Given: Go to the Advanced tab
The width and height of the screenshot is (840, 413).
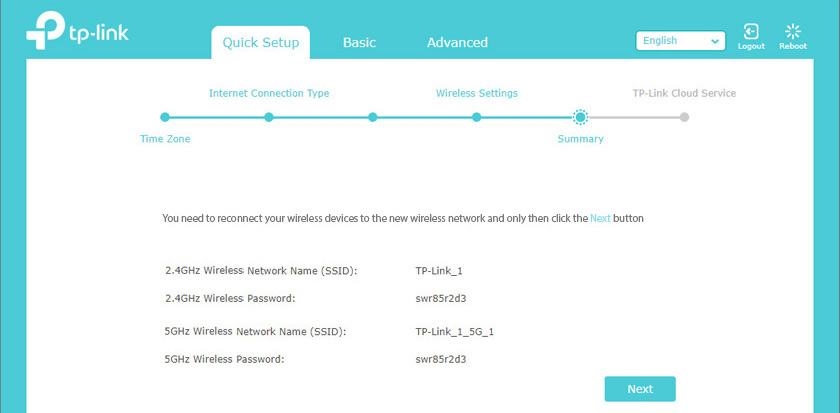Looking at the screenshot, I should coord(457,43).
